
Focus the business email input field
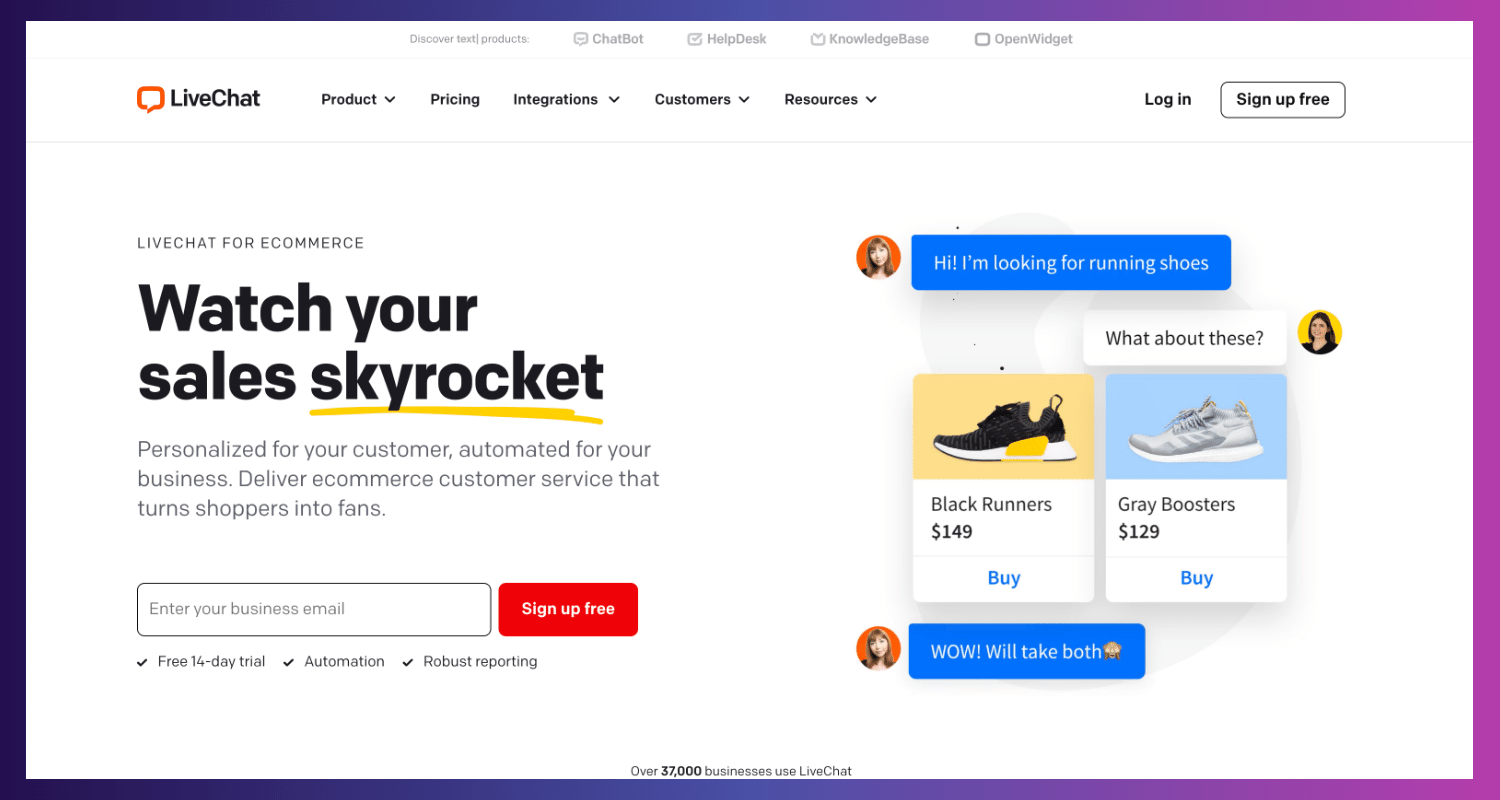click(314, 609)
